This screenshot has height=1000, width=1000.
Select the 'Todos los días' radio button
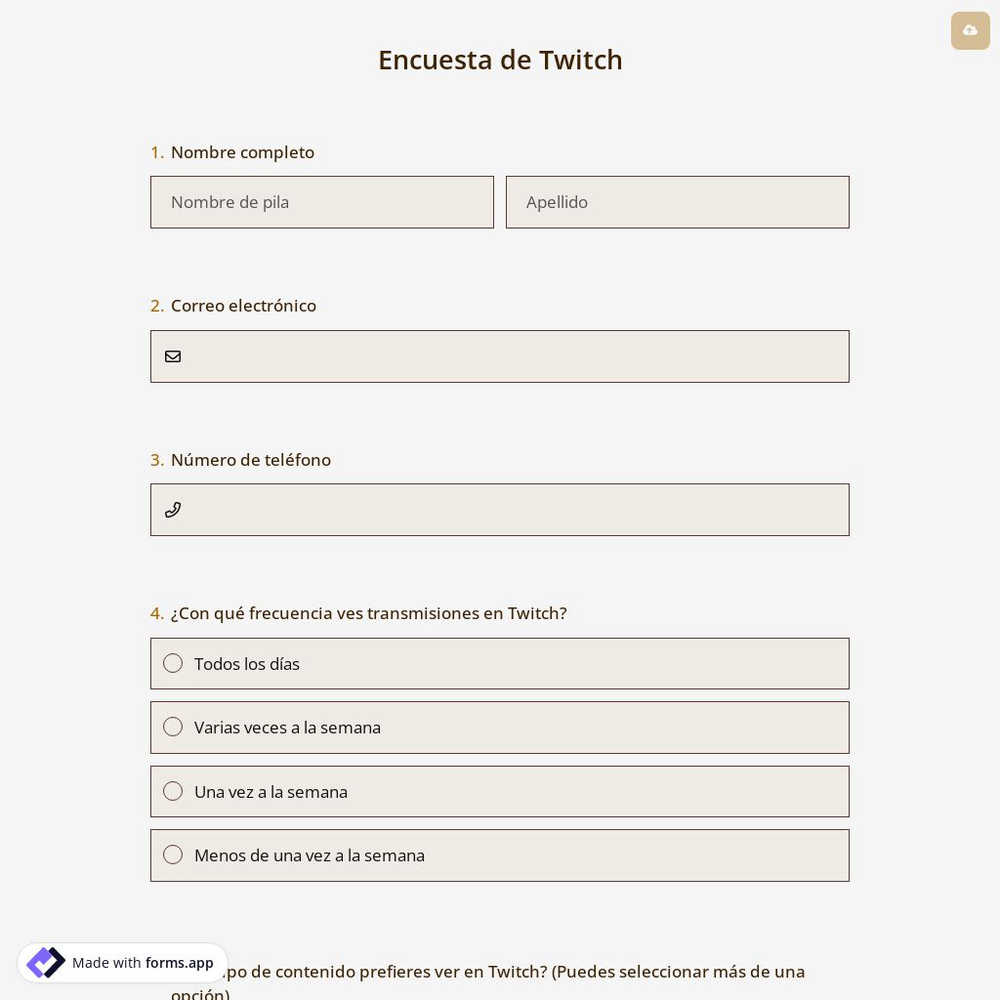coord(173,663)
